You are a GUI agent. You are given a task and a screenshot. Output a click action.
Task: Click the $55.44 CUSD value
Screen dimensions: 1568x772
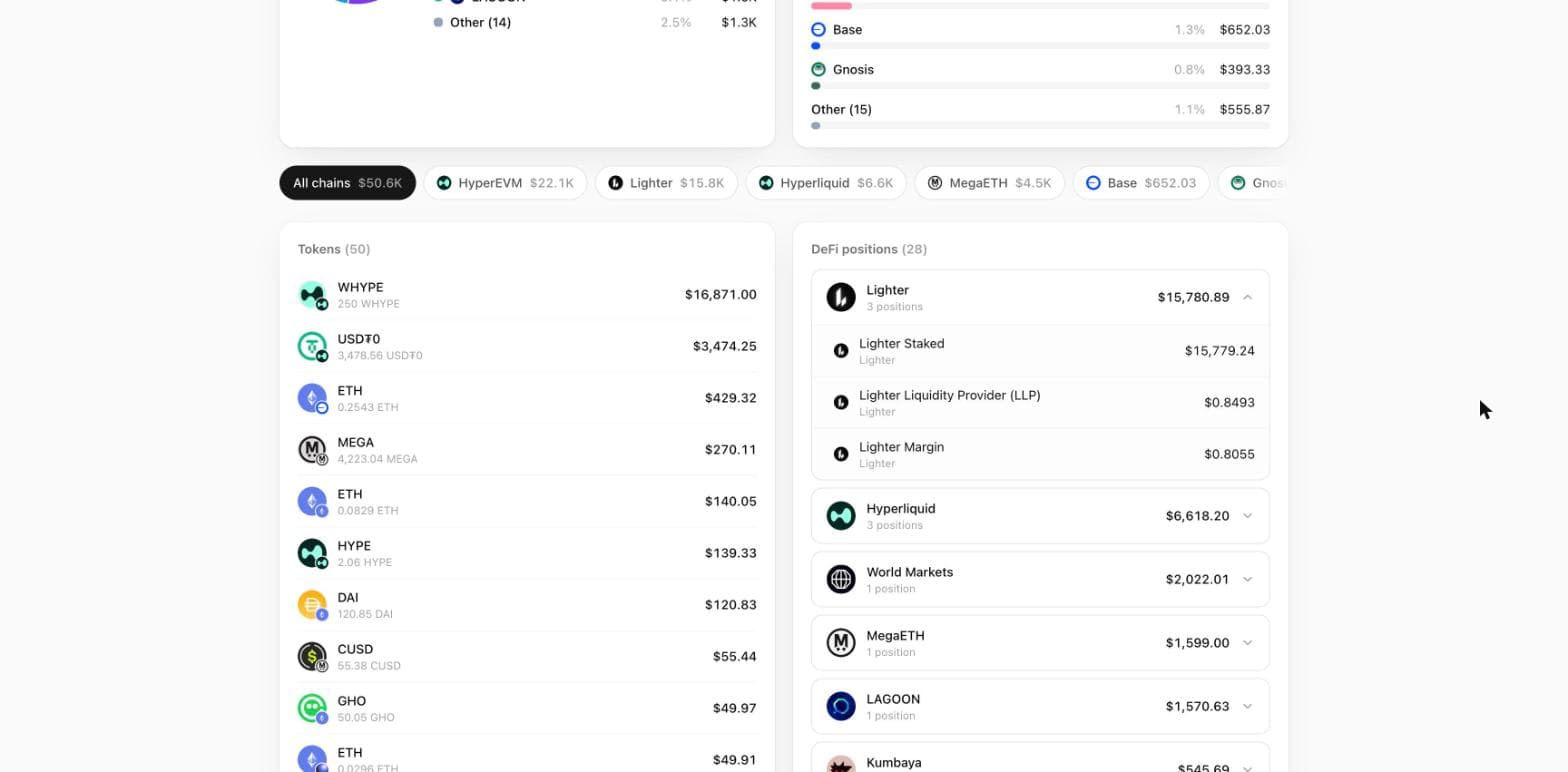pyautogui.click(x=734, y=657)
